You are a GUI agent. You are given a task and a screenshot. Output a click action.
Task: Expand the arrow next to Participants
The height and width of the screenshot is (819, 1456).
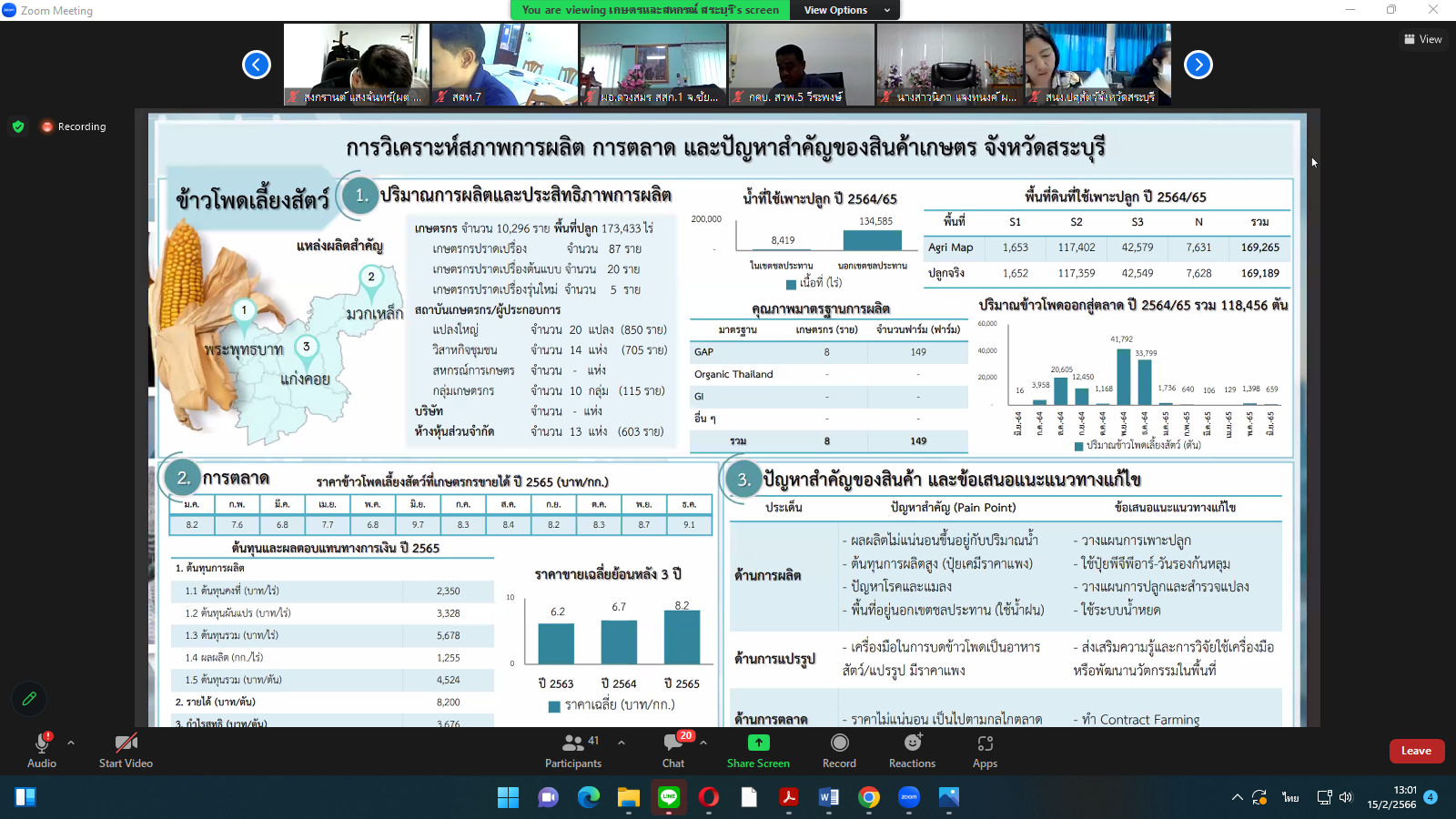[622, 743]
